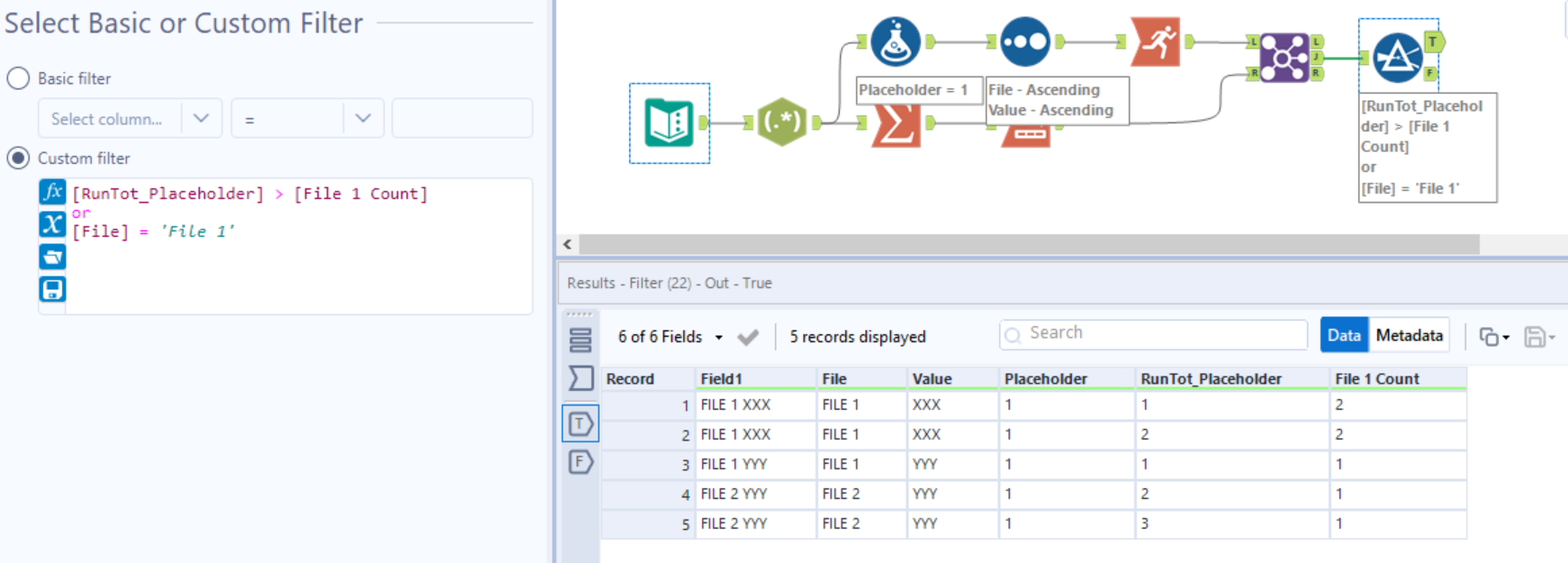Click the Input Data book icon
The height and width of the screenshot is (563, 1568).
click(669, 123)
